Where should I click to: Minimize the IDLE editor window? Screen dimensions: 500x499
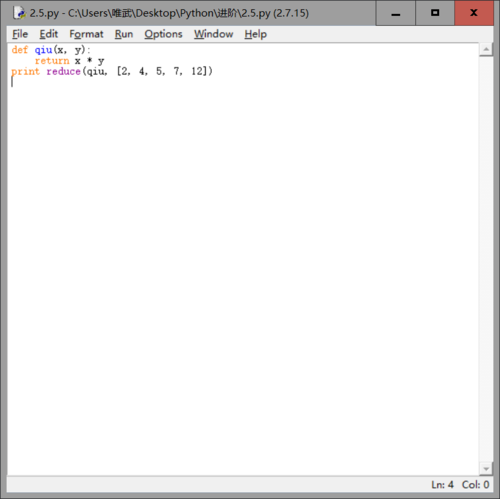pos(396,13)
